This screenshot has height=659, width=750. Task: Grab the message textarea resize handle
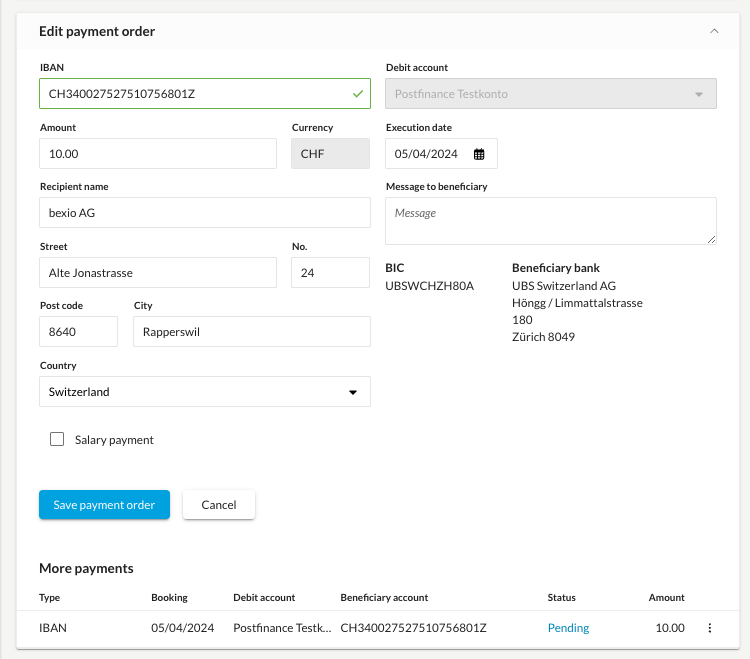711,240
